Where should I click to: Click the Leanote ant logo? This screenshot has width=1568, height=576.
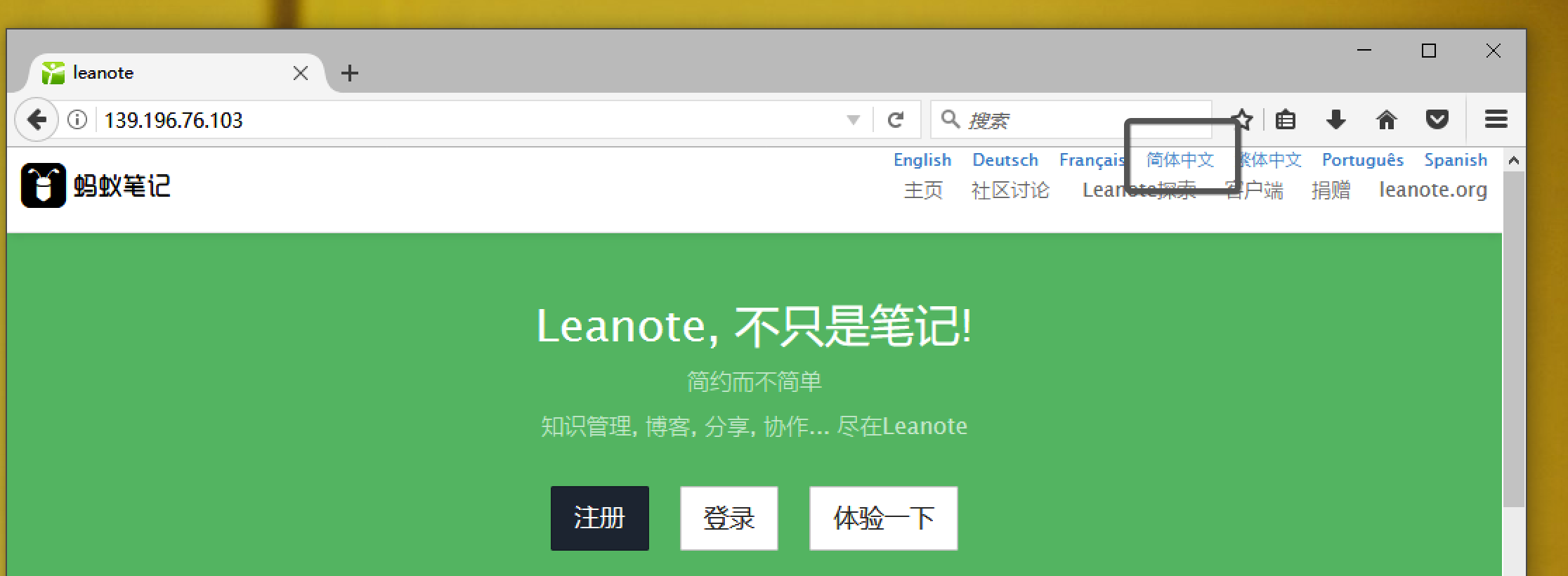tap(44, 185)
